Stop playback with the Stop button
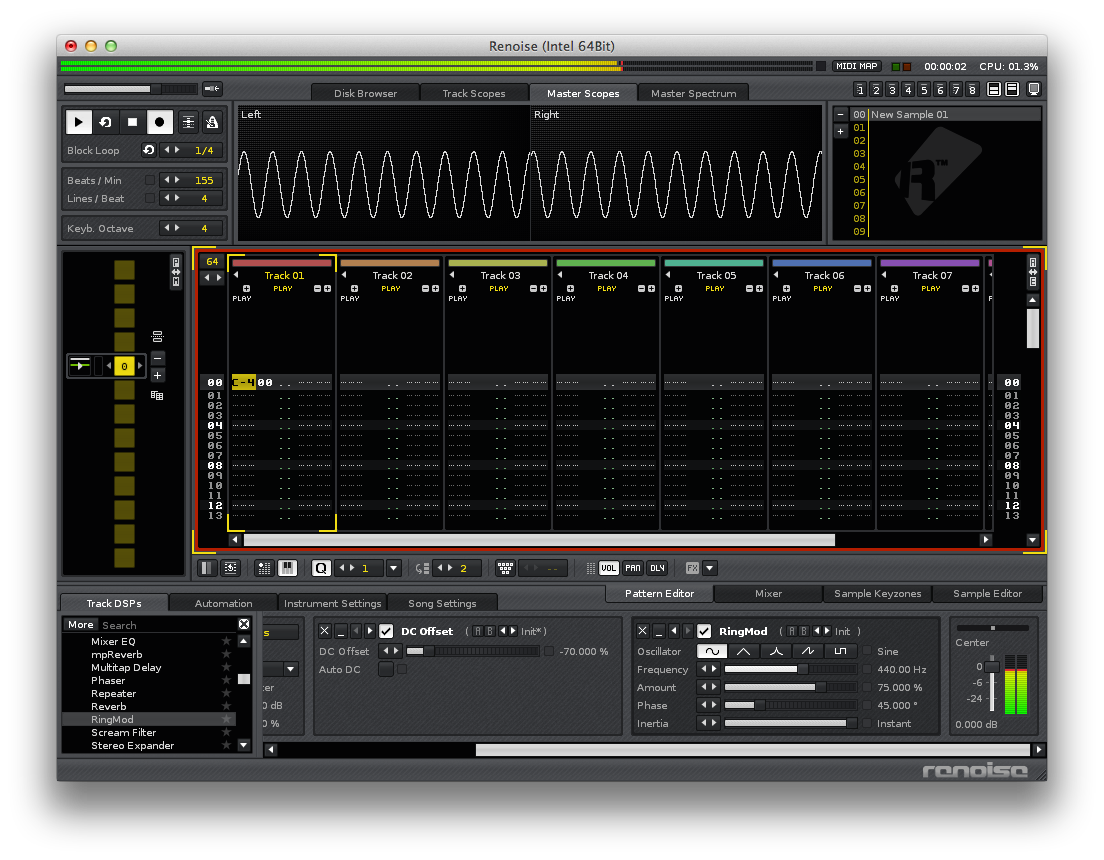Viewport: 1104px width, 860px height. pos(132,122)
